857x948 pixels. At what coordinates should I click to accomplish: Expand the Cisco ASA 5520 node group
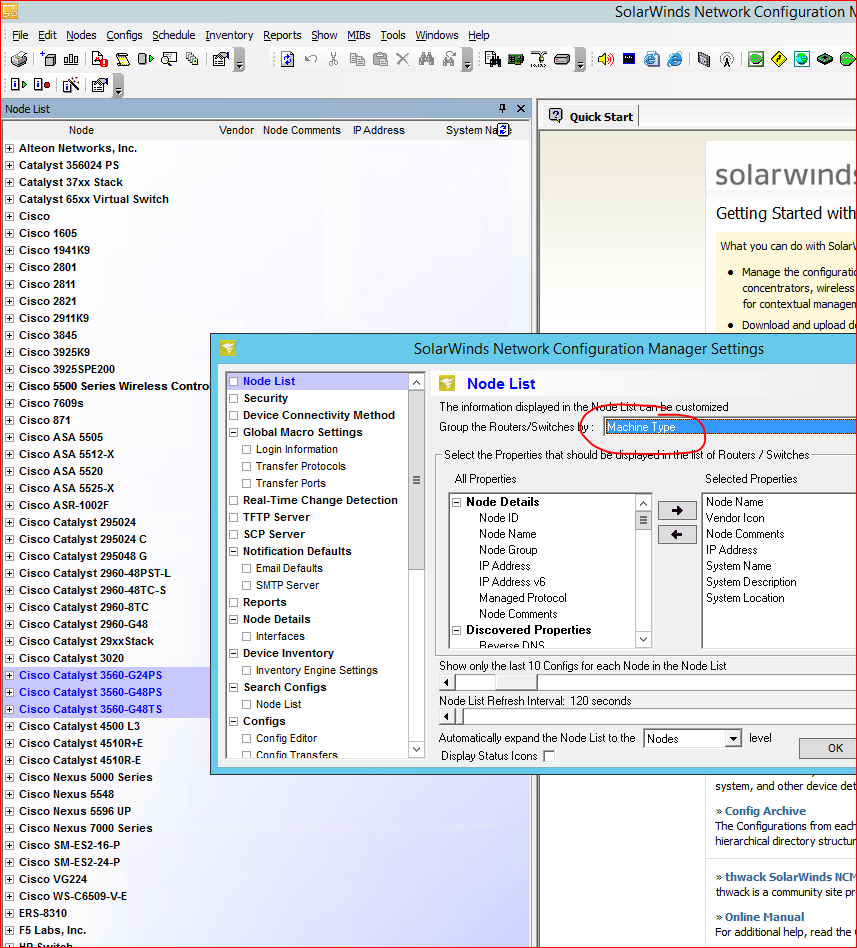click(10, 471)
